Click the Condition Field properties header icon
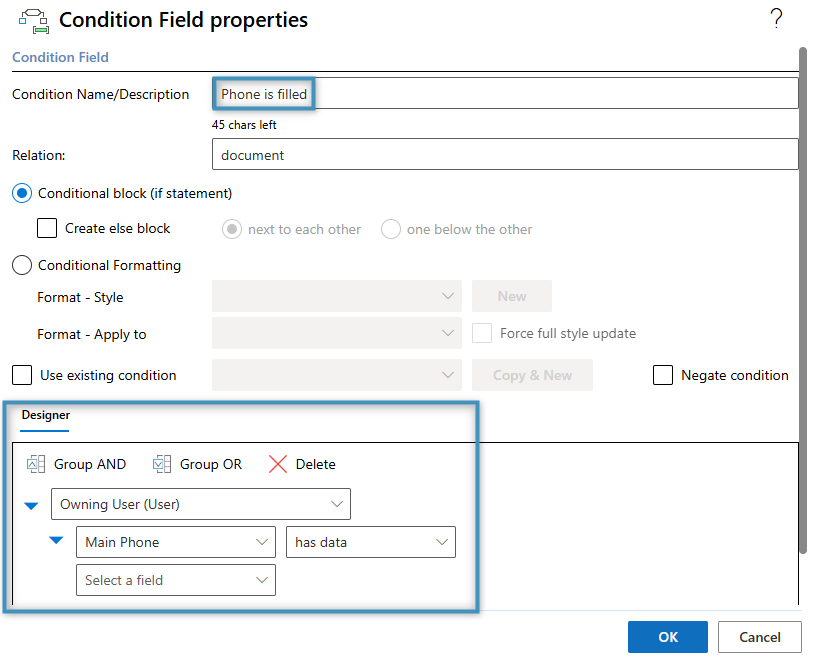816x658 pixels. pos(33,21)
